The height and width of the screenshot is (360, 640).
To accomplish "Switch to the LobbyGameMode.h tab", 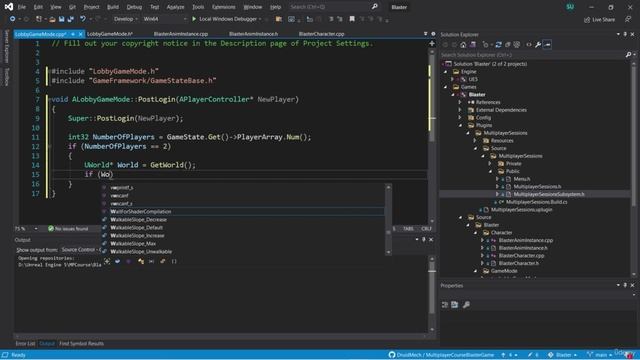I will point(110,34).
